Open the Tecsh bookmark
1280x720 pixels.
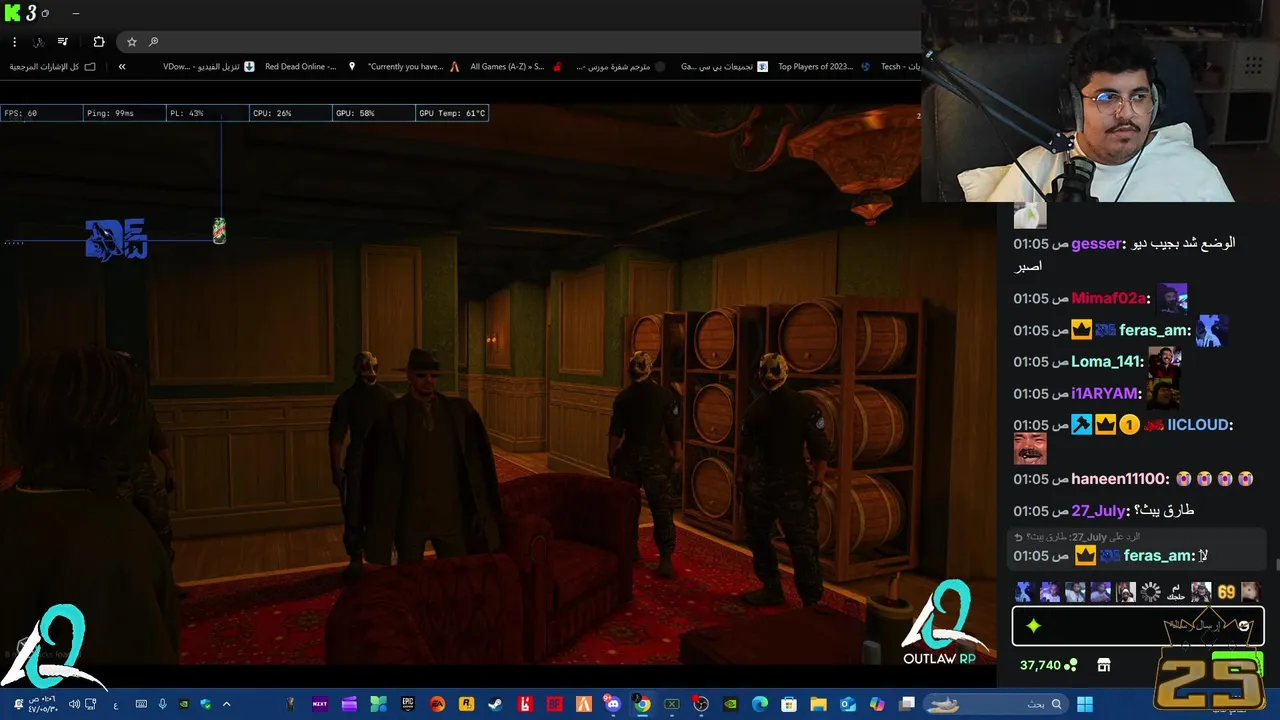(x=900, y=67)
